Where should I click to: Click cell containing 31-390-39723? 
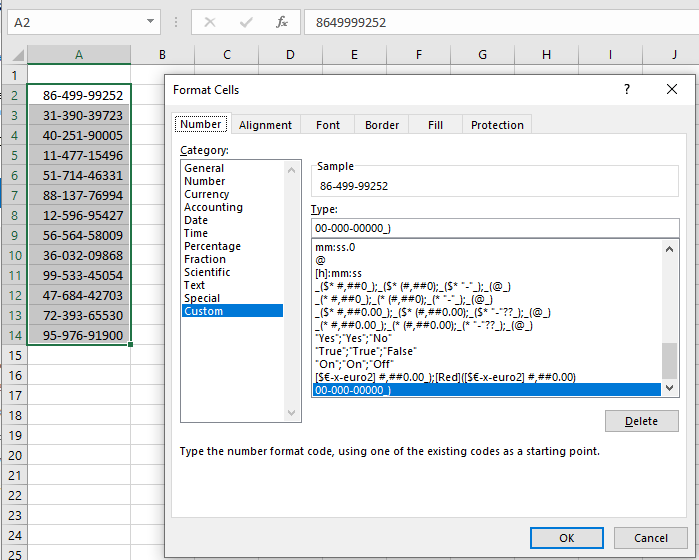pos(79,115)
